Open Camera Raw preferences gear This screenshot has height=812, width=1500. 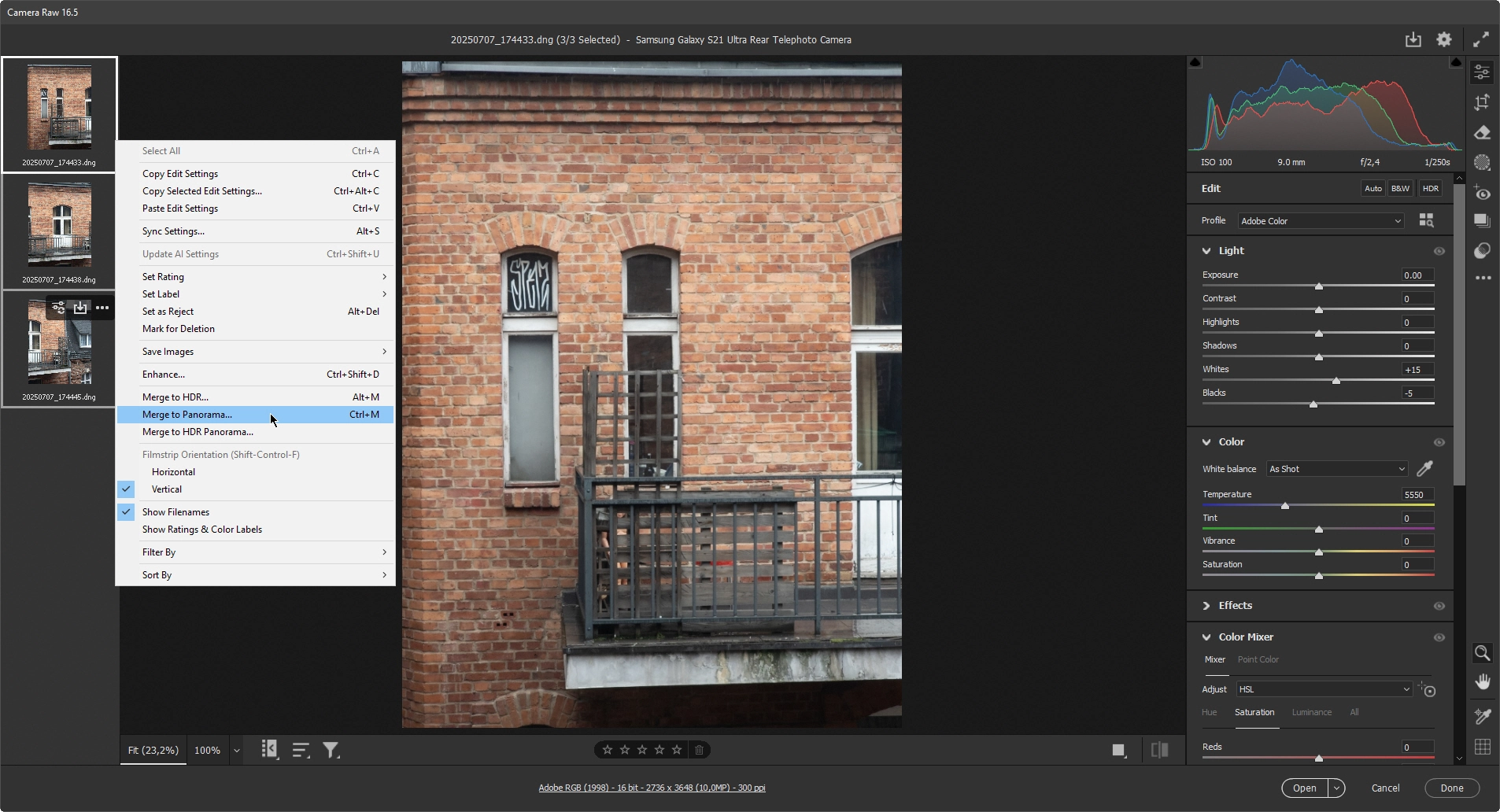coord(1444,39)
